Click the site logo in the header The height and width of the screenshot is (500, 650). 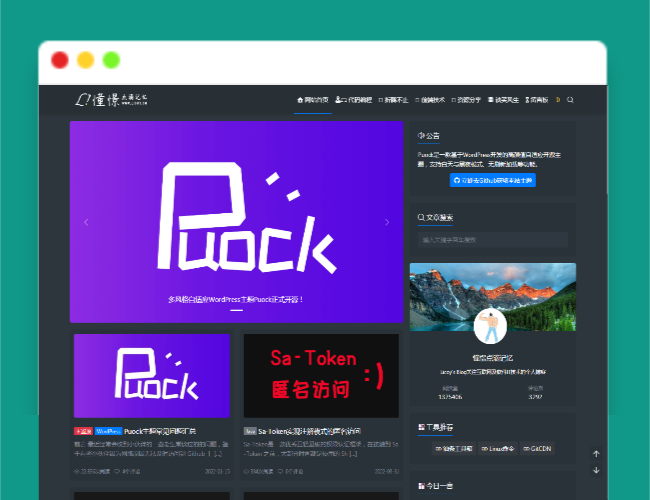click(112, 99)
